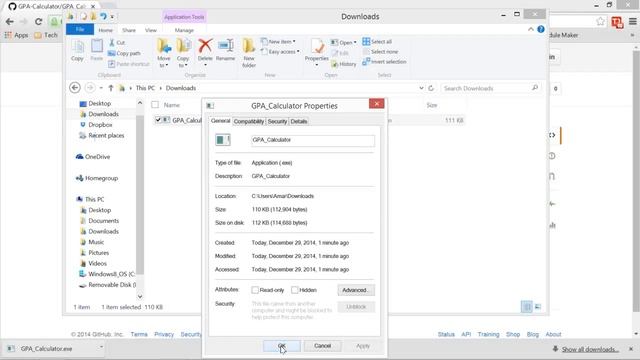Screen dimensions: 640x360
Task: Toggle the Hidden attribute checkbox
Action: point(295,290)
